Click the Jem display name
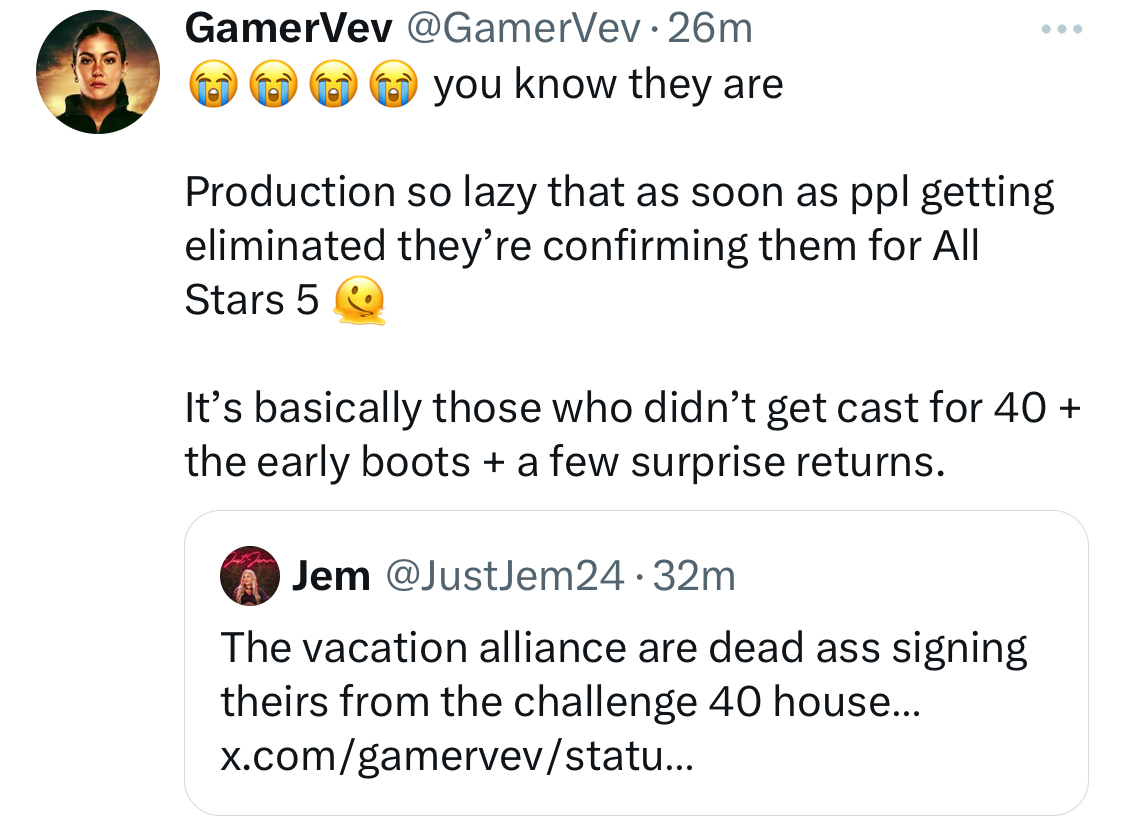The width and height of the screenshot is (1125, 819). click(x=331, y=576)
